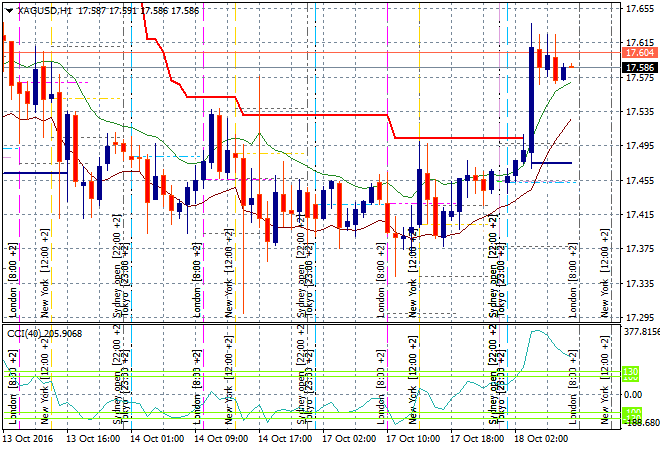Click the 0.00 label on CCI scale

(634, 393)
